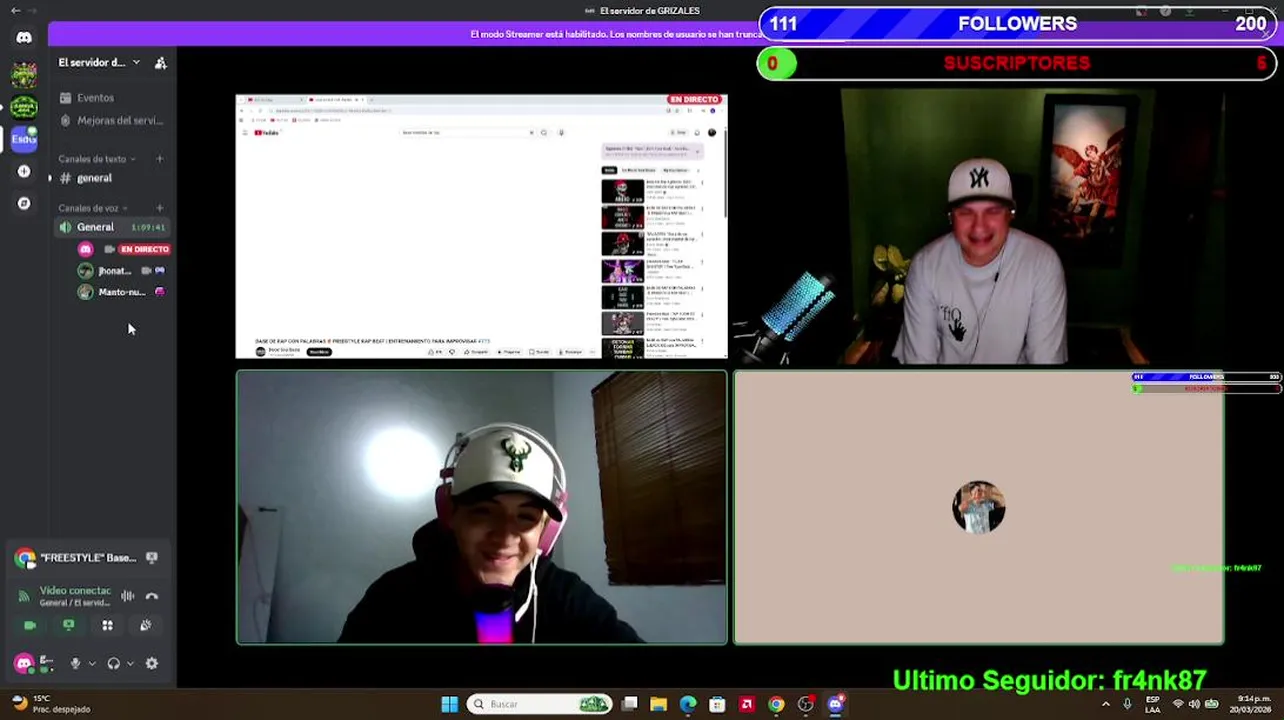This screenshot has height=720, width=1284.
Task: Focus the shared YouTube screen stream tile
Action: (x=481, y=226)
